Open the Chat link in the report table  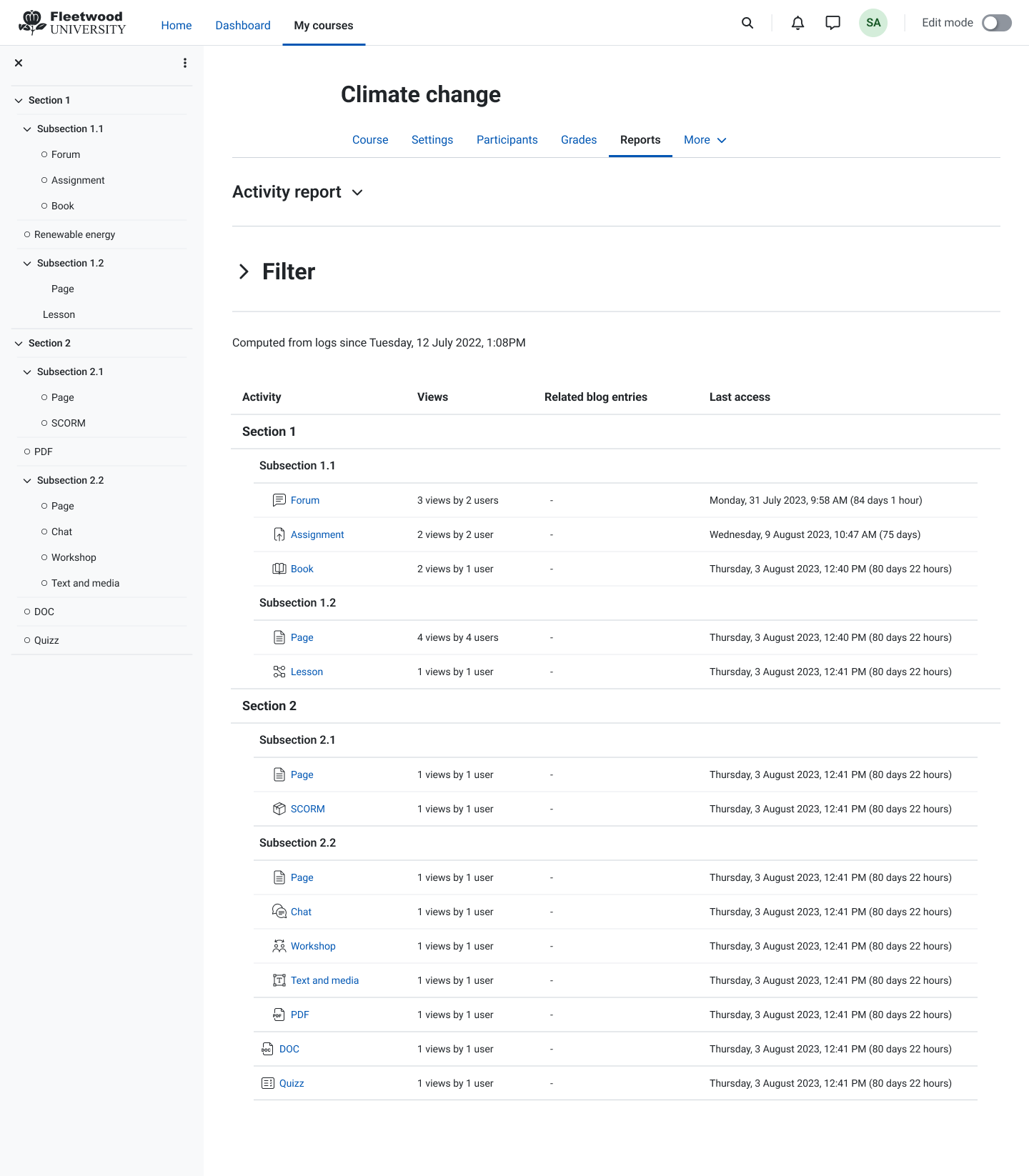(x=301, y=912)
